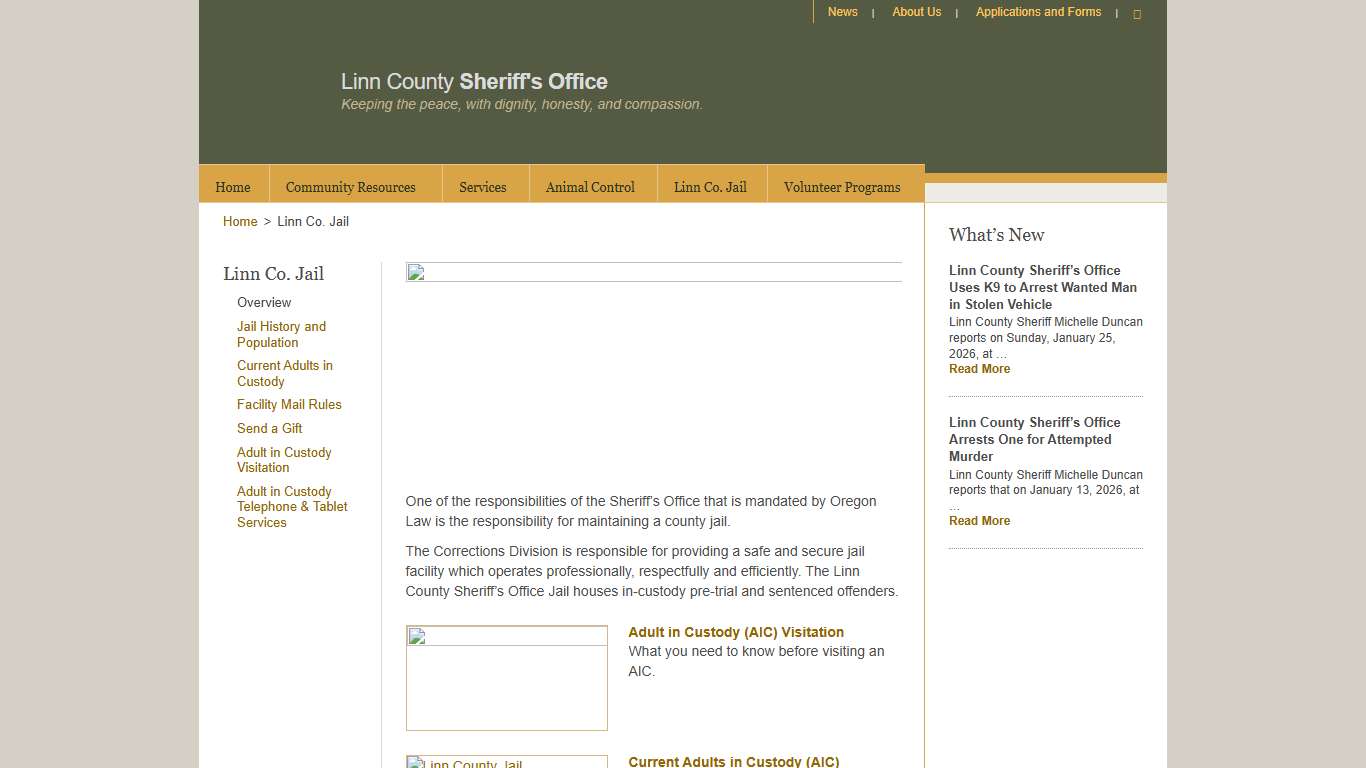Click the About Us link
Image resolution: width=1366 pixels, height=768 pixels.
pos(916,12)
